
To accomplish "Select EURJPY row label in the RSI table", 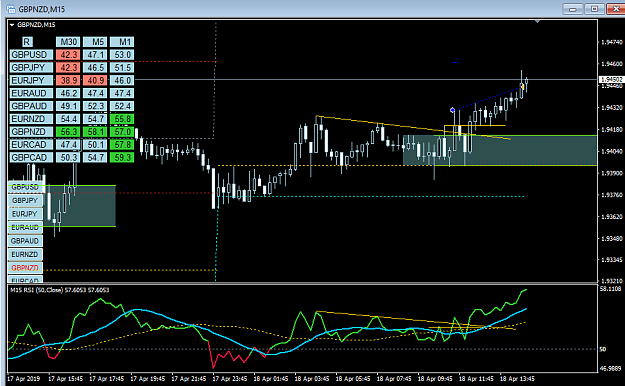I will click(x=31, y=80).
